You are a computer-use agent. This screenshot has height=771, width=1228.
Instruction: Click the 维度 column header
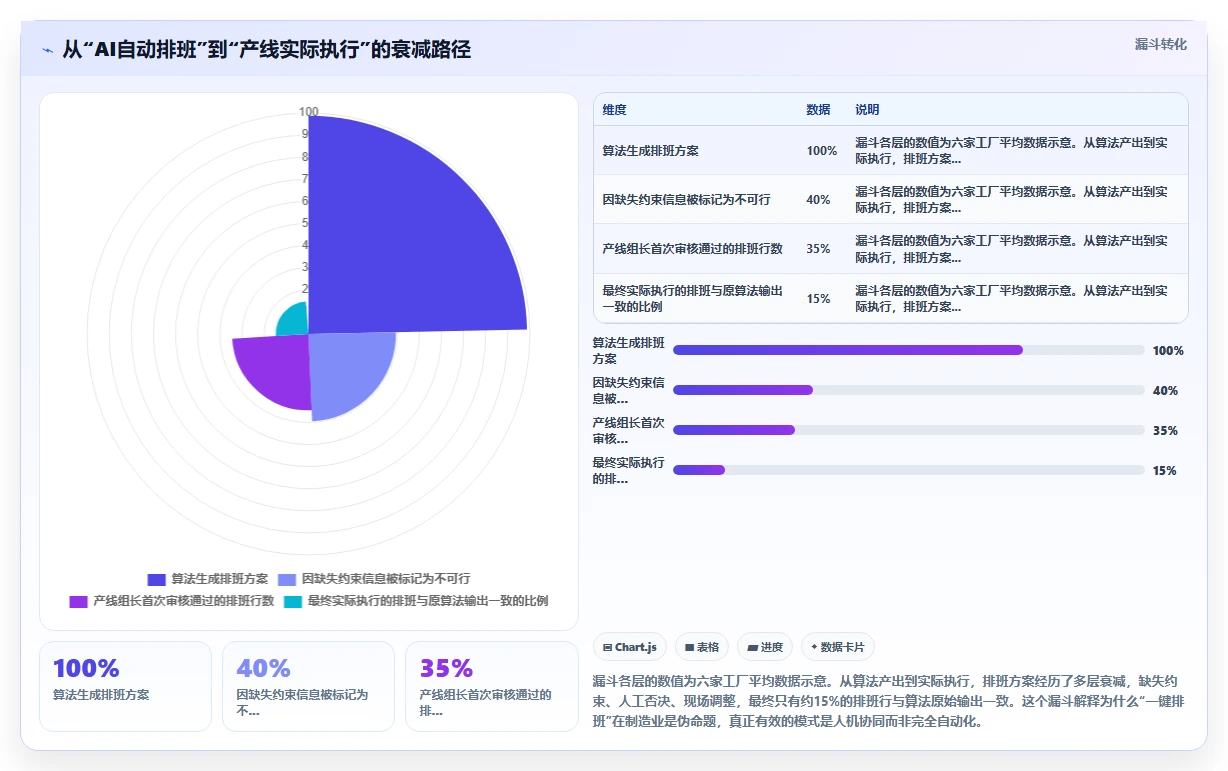coord(615,110)
